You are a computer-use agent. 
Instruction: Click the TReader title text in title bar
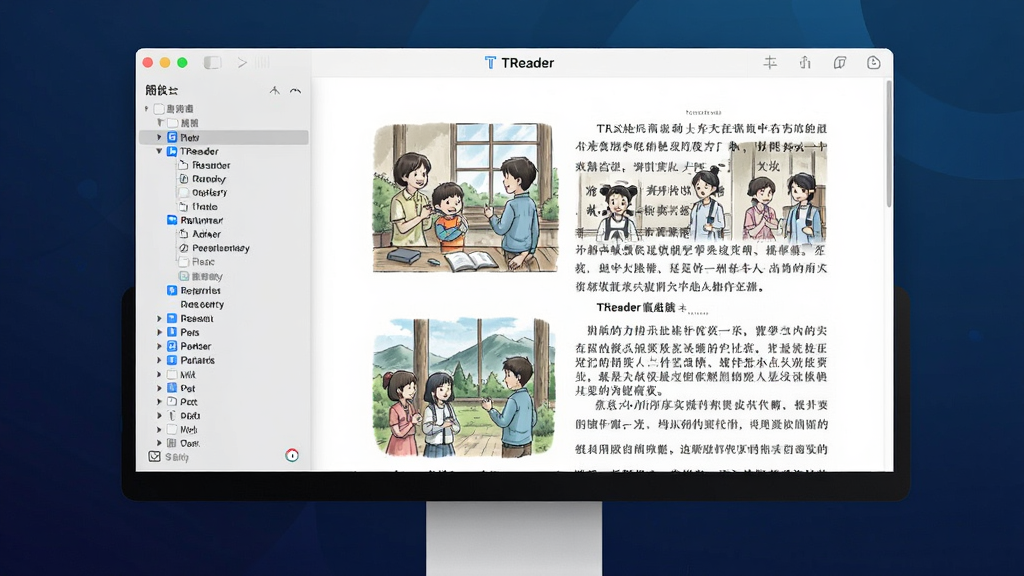tap(528, 63)
